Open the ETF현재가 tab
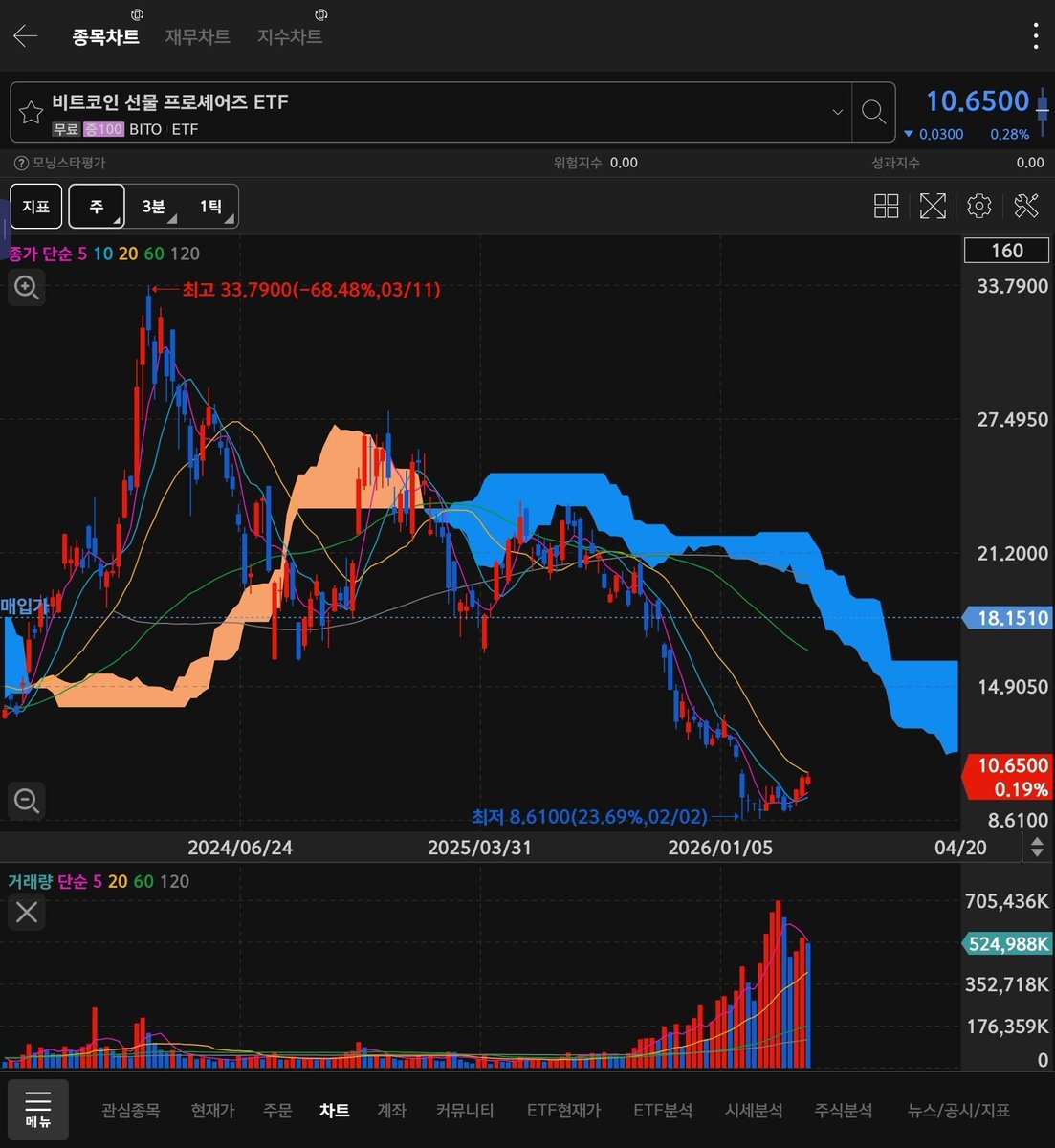This screenshot has height=1148, width=1055. coord(564,1111)
